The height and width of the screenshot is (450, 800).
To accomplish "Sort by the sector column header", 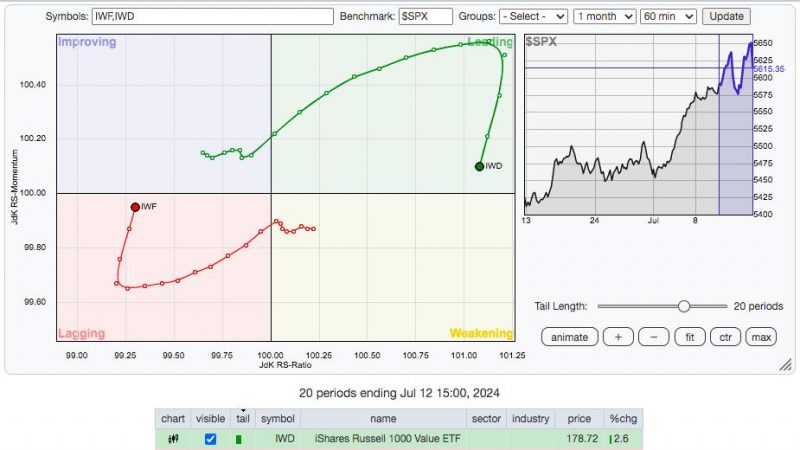I will (486, 419).
